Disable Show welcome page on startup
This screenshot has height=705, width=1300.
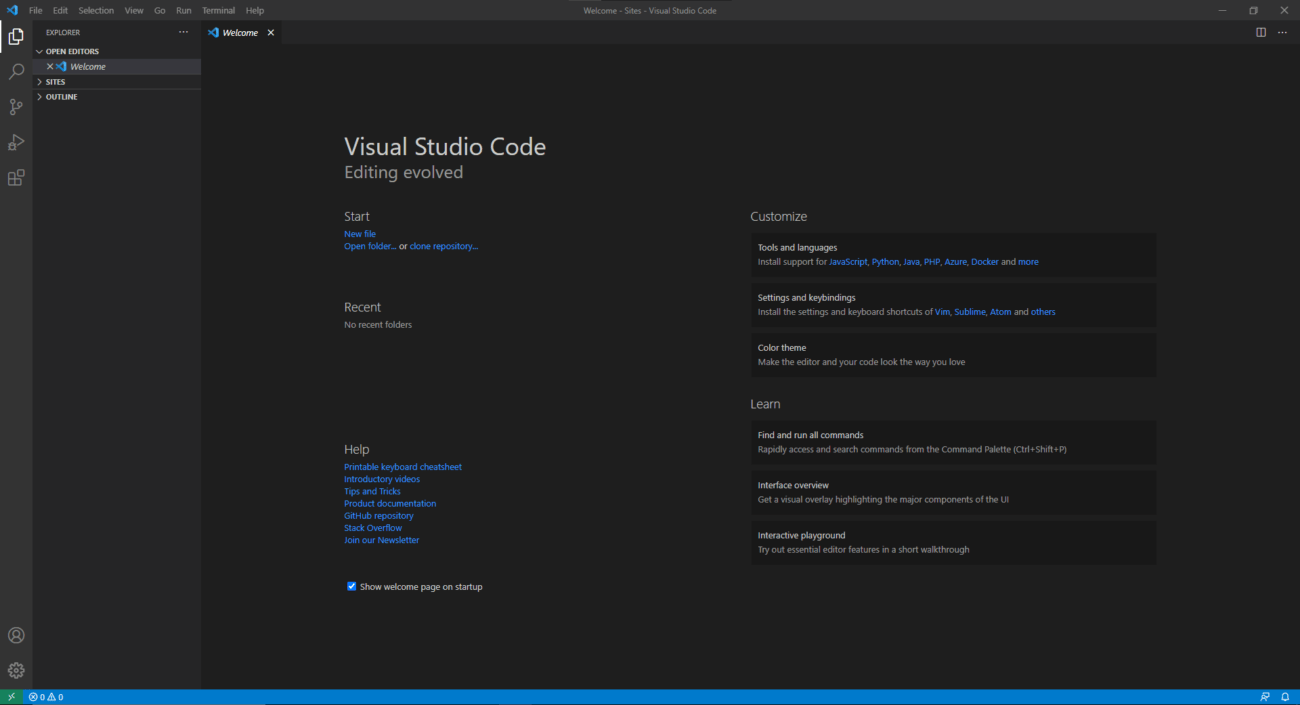351,586
